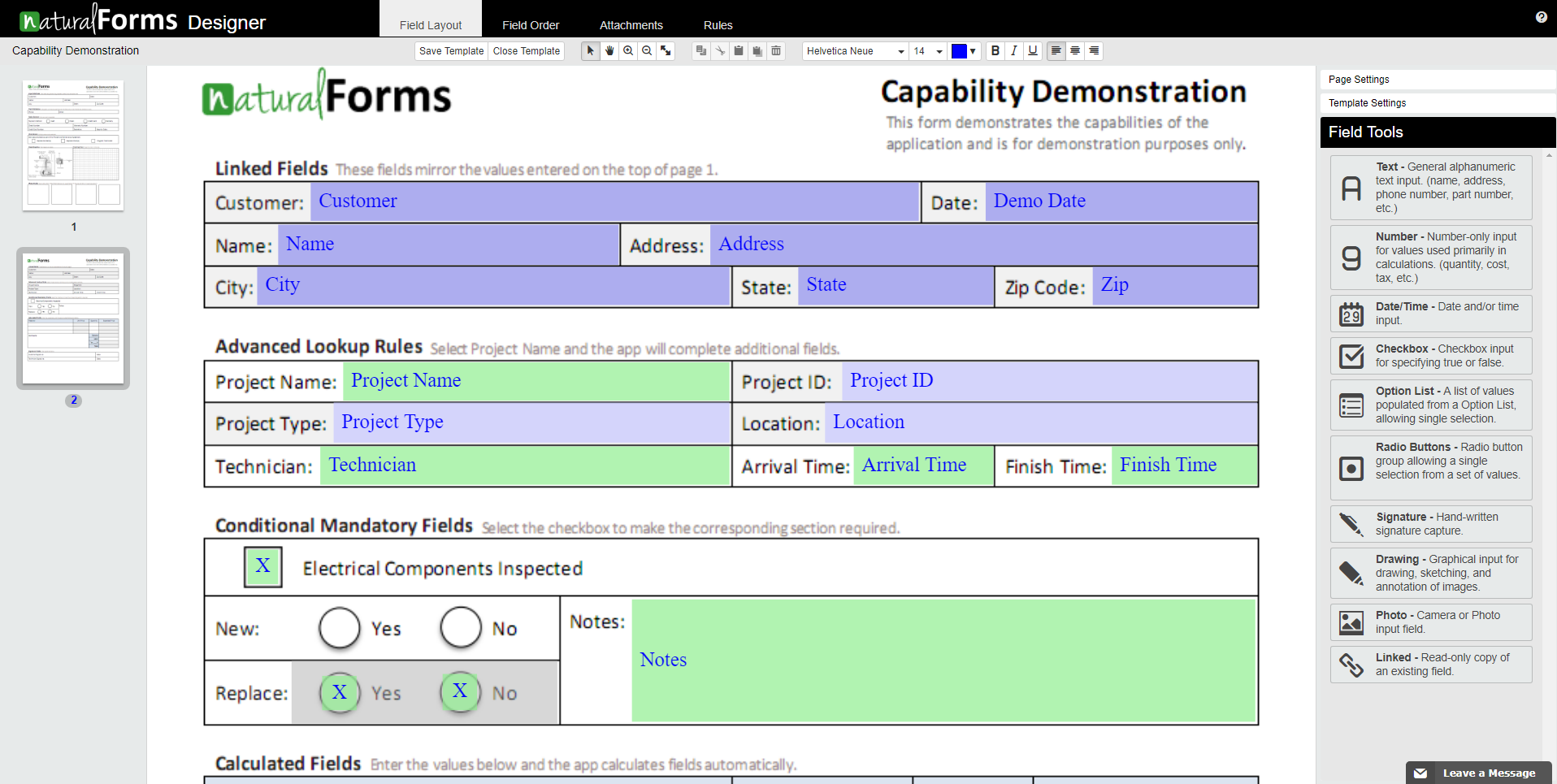
Task: Pick the Checkbox field tool
Action: click(x=1431, y=356)
